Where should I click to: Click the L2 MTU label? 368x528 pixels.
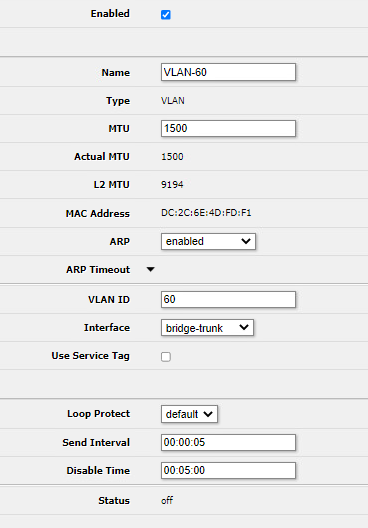coord(111,185)
